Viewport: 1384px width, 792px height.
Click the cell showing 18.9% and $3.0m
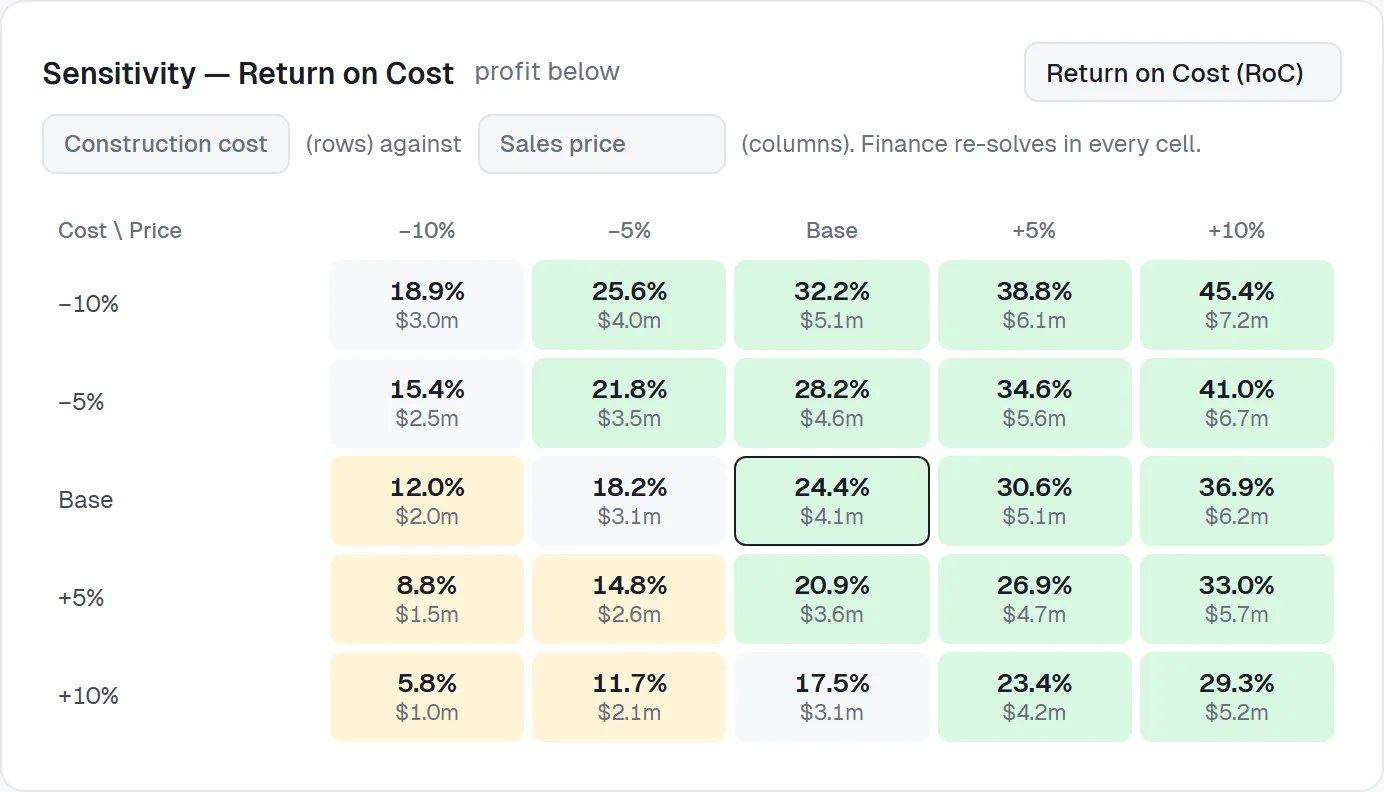tap(427, 305)
